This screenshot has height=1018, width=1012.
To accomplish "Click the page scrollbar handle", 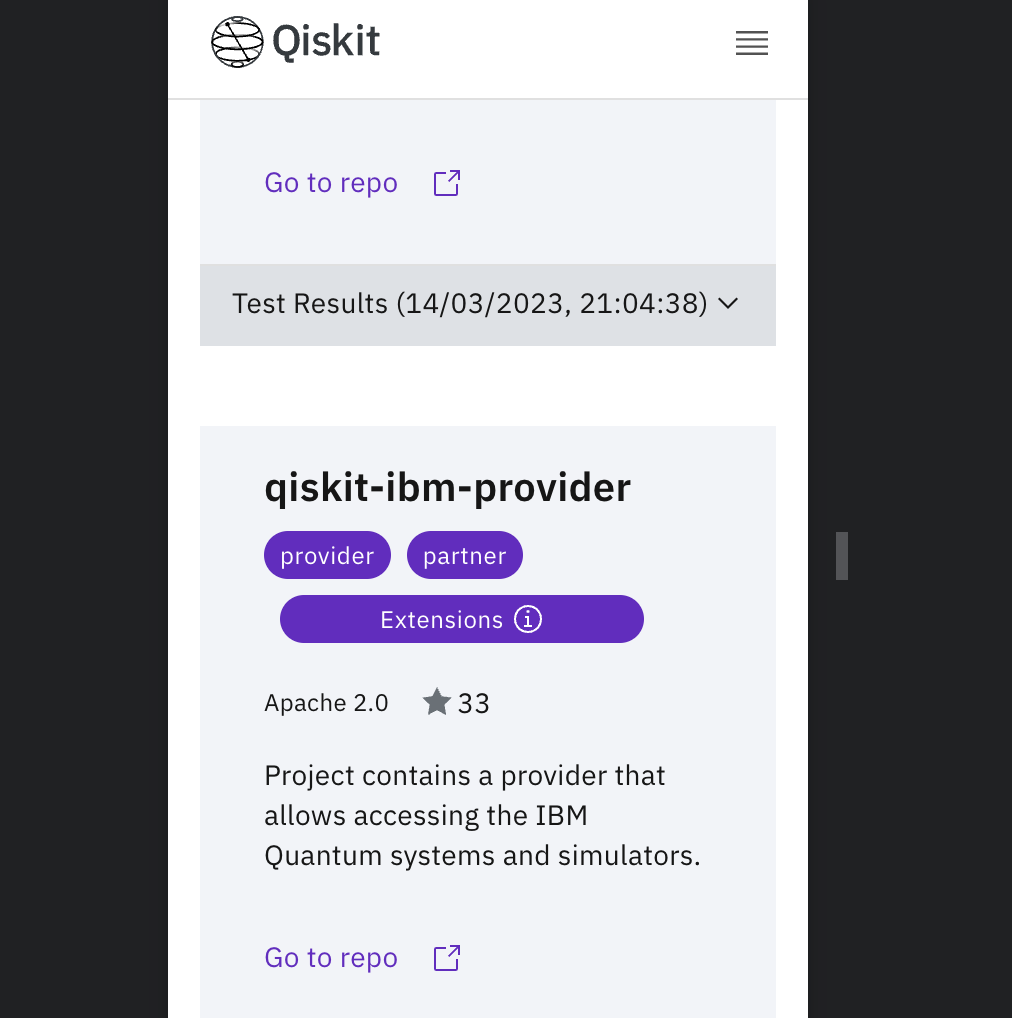I will (x=843, y=556).
